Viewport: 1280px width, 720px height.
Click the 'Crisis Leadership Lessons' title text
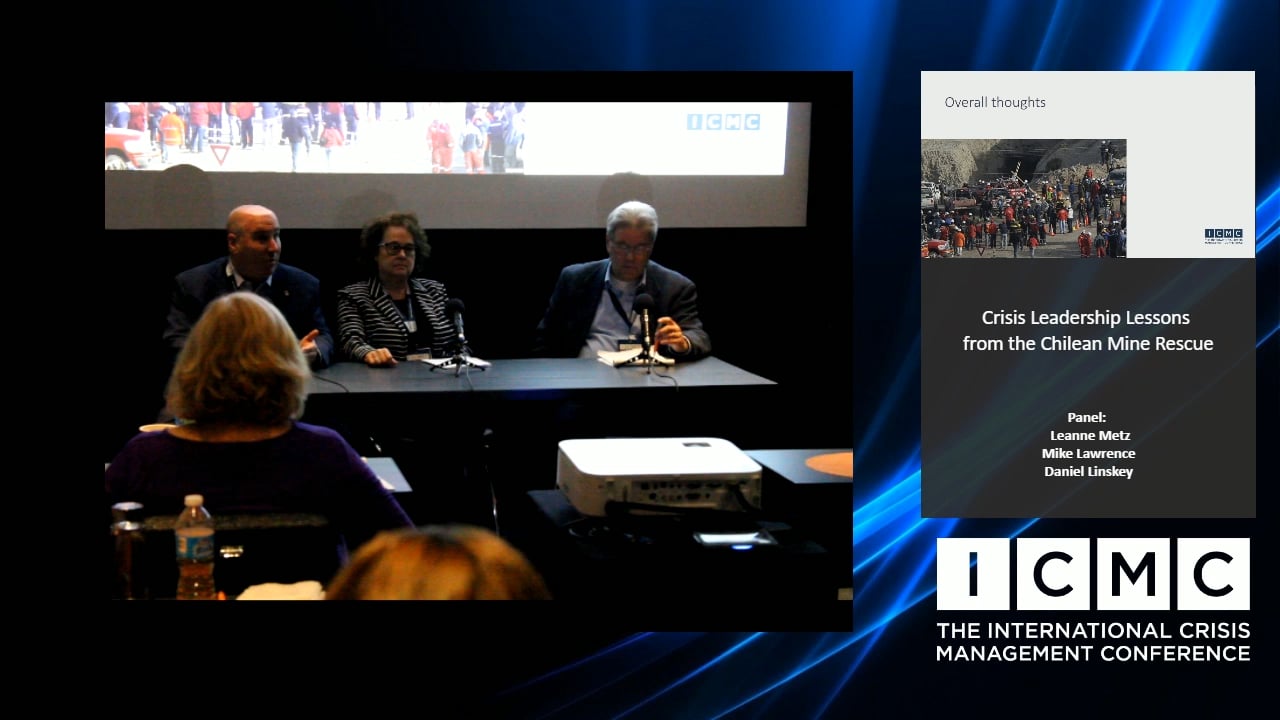(1086, 318)
